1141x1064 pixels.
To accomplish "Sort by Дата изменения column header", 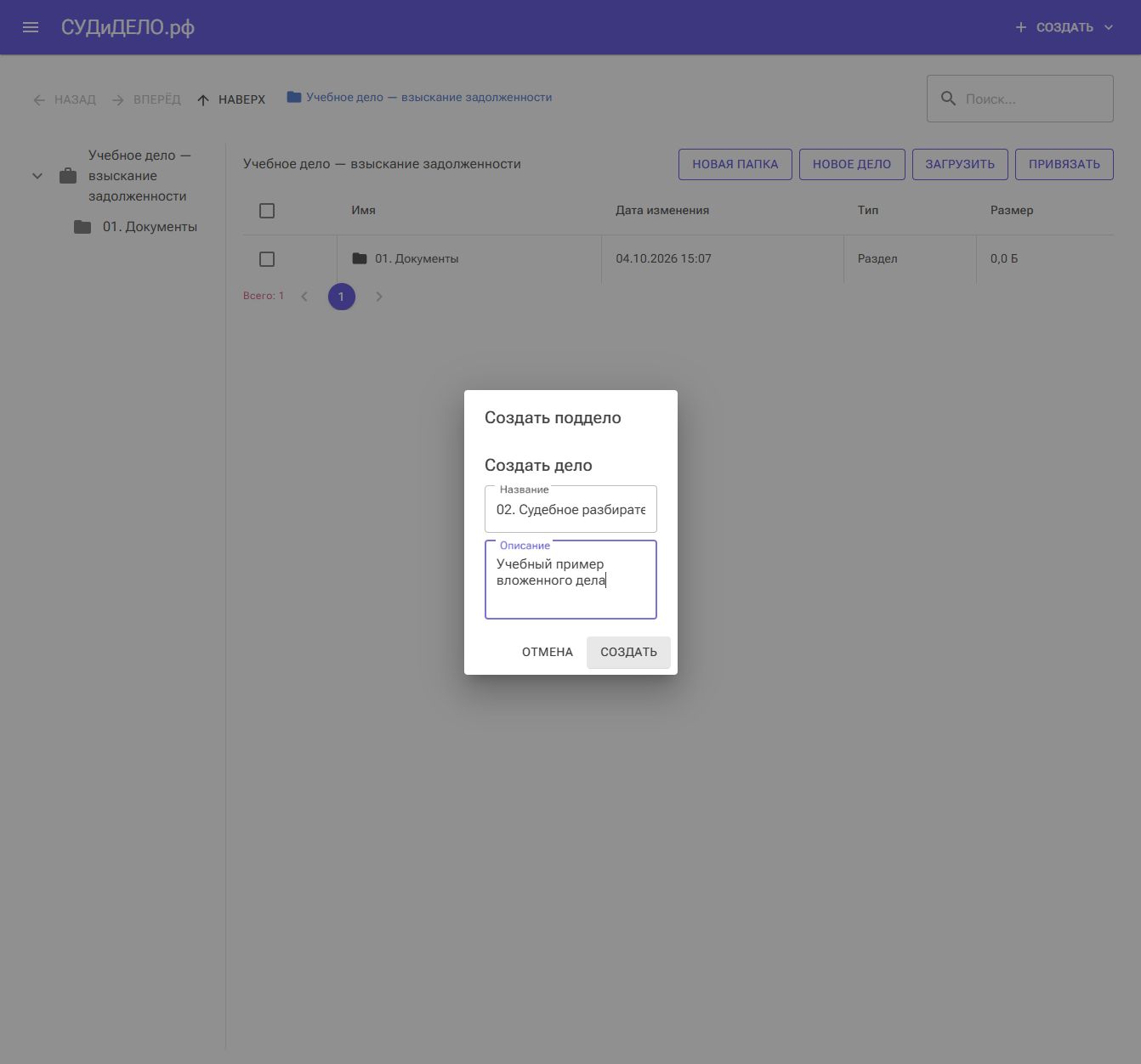I will tap(662, 210).
